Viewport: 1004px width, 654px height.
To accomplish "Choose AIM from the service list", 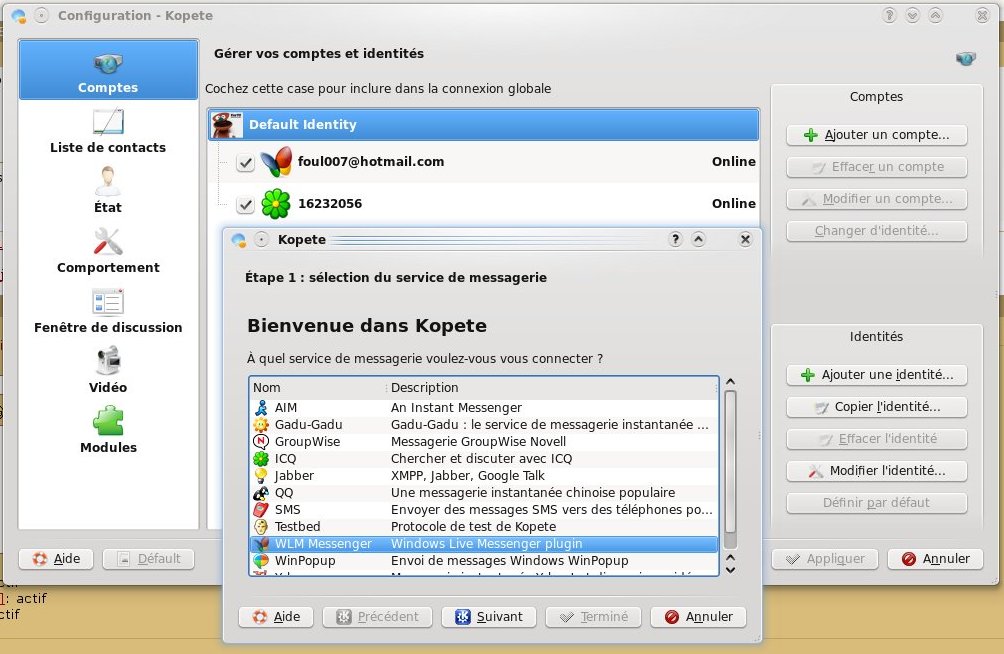I will (x=483, y=408).
